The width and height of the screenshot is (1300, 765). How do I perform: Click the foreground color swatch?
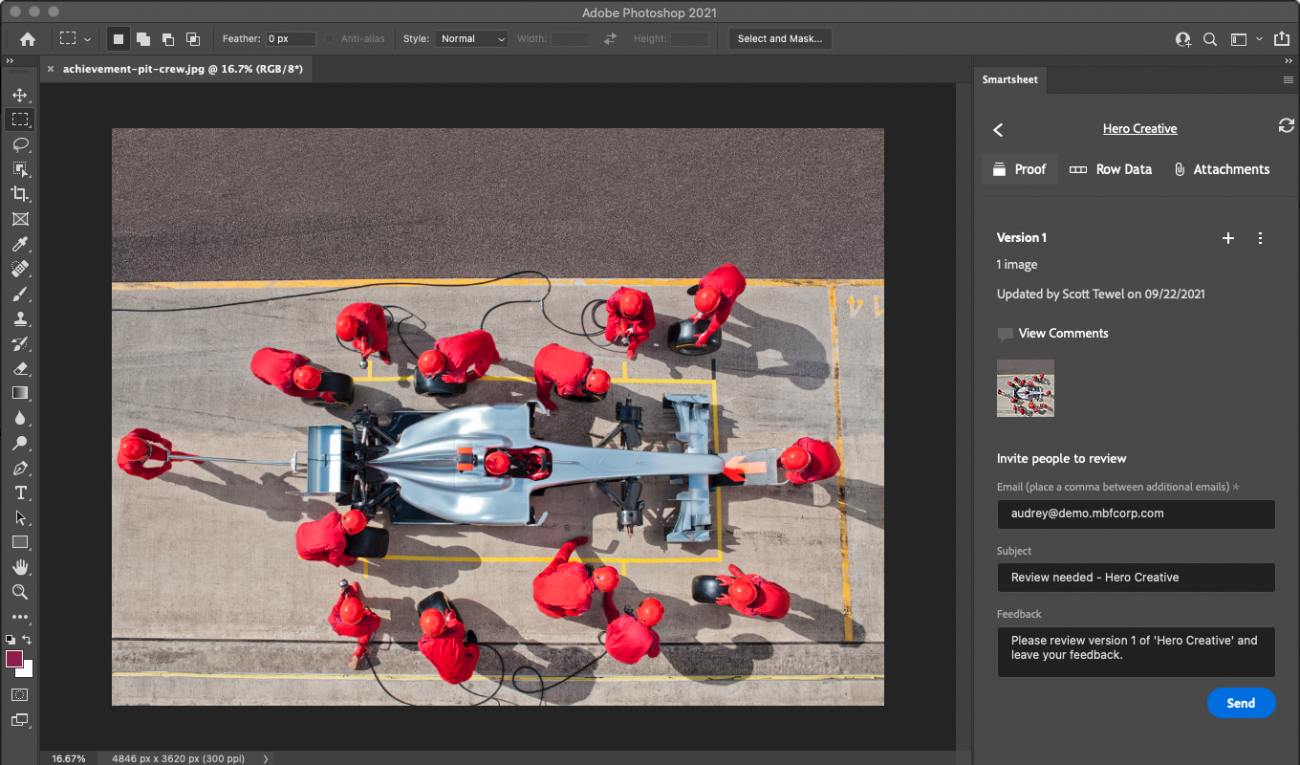pos(15,659)
